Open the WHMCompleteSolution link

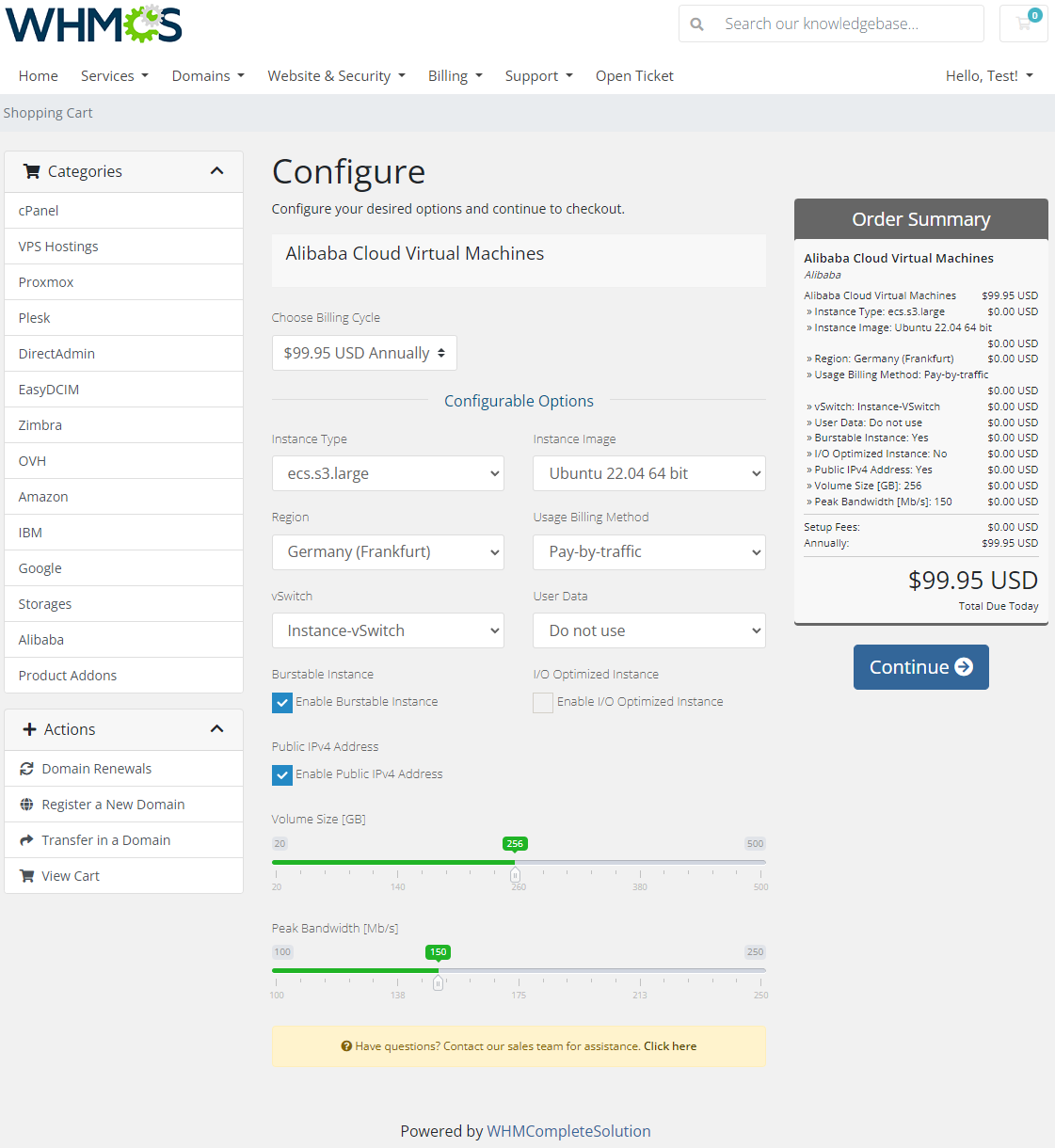tap(568, 1131)
